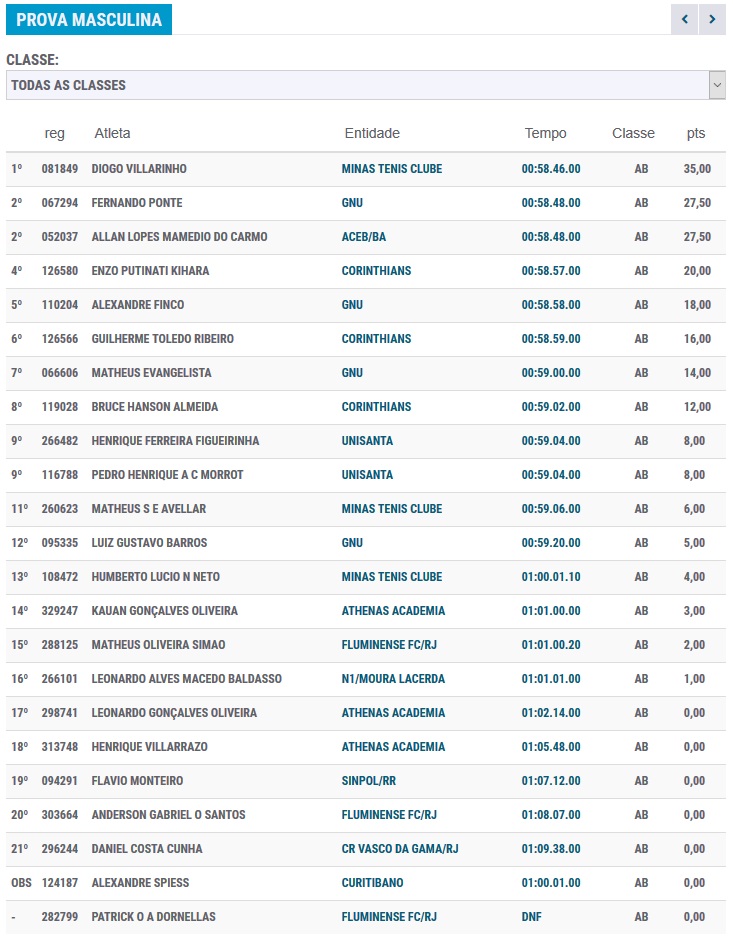Click registration number 124187

click(59, 883)
